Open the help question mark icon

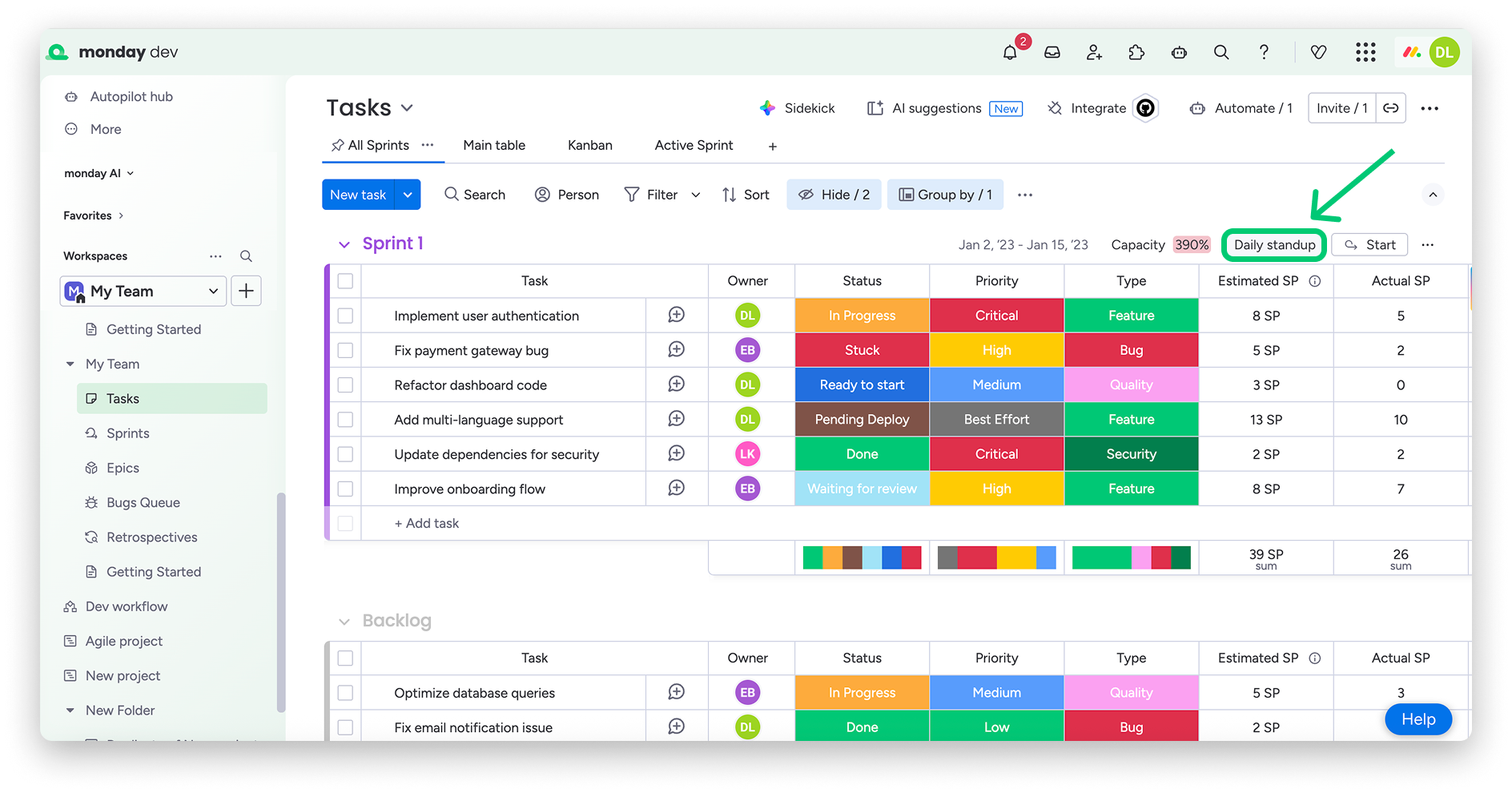(x=1264, y=53)
